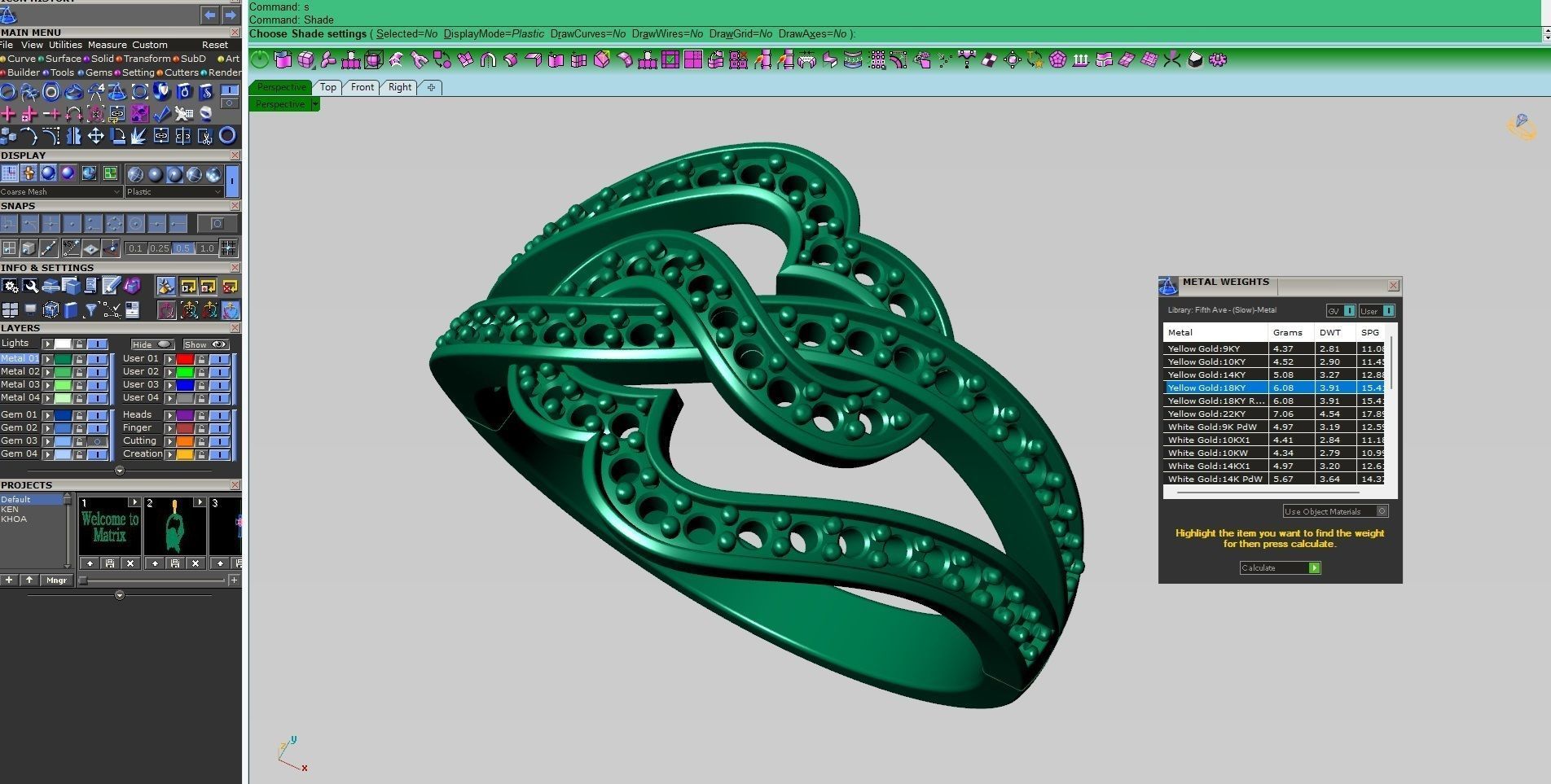Click the grid snap icon beside 1.0
Viewport: 1551px width, 784px height.
[229, 247]
